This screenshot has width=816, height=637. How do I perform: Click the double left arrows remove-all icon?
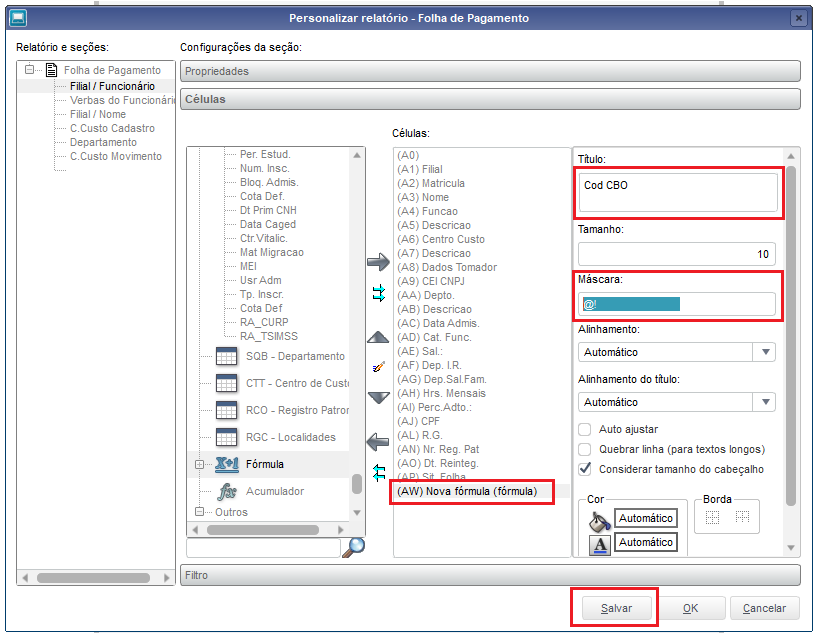pos(379,473)
